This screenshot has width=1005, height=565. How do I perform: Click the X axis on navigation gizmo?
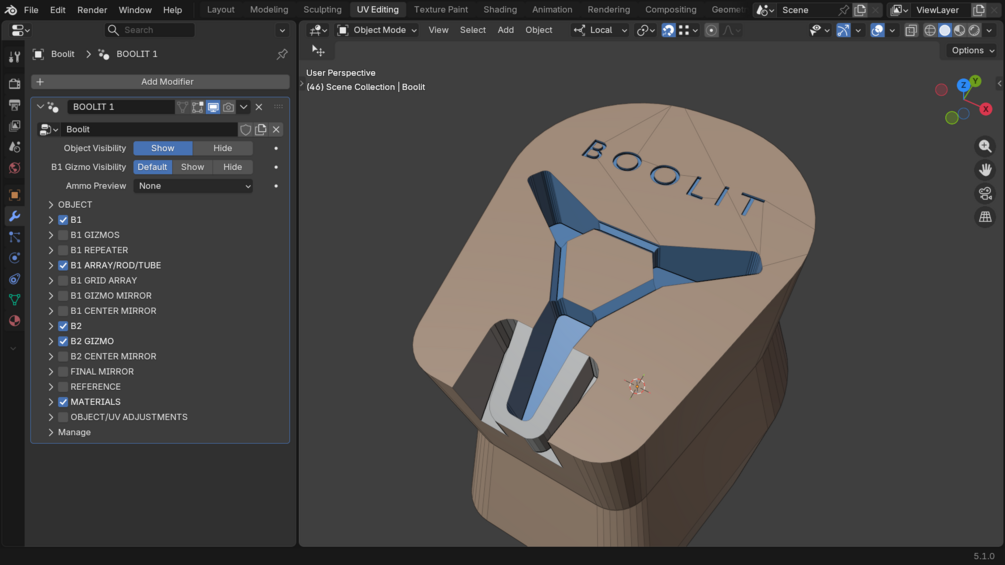pyautogui.click(x=986, y=110)
